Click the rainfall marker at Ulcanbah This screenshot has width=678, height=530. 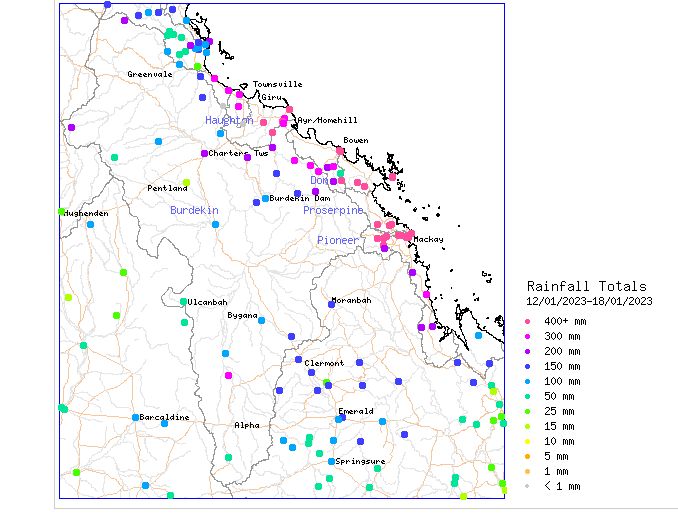[183, 301]
